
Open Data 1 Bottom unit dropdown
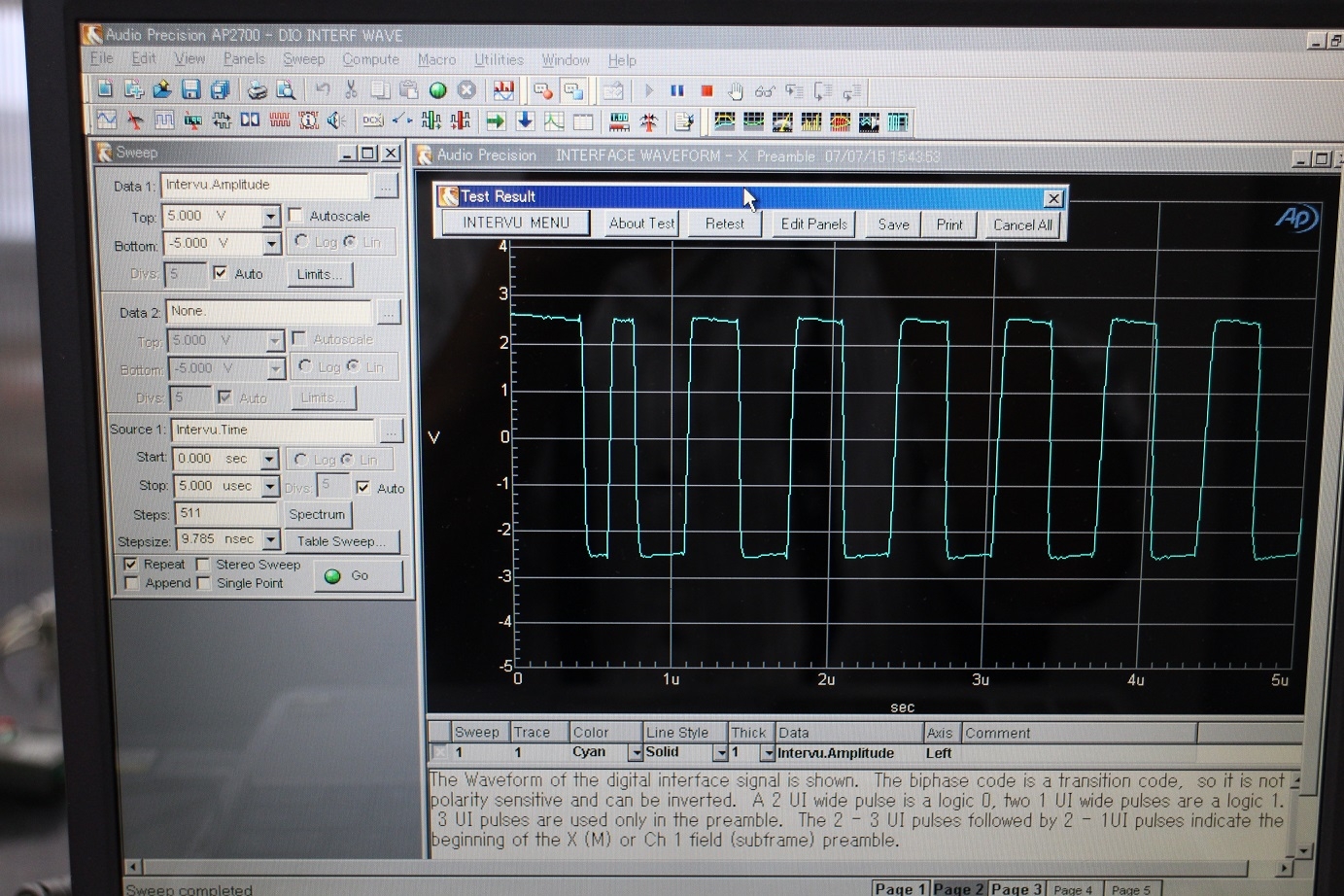click(x=272, y=243)
